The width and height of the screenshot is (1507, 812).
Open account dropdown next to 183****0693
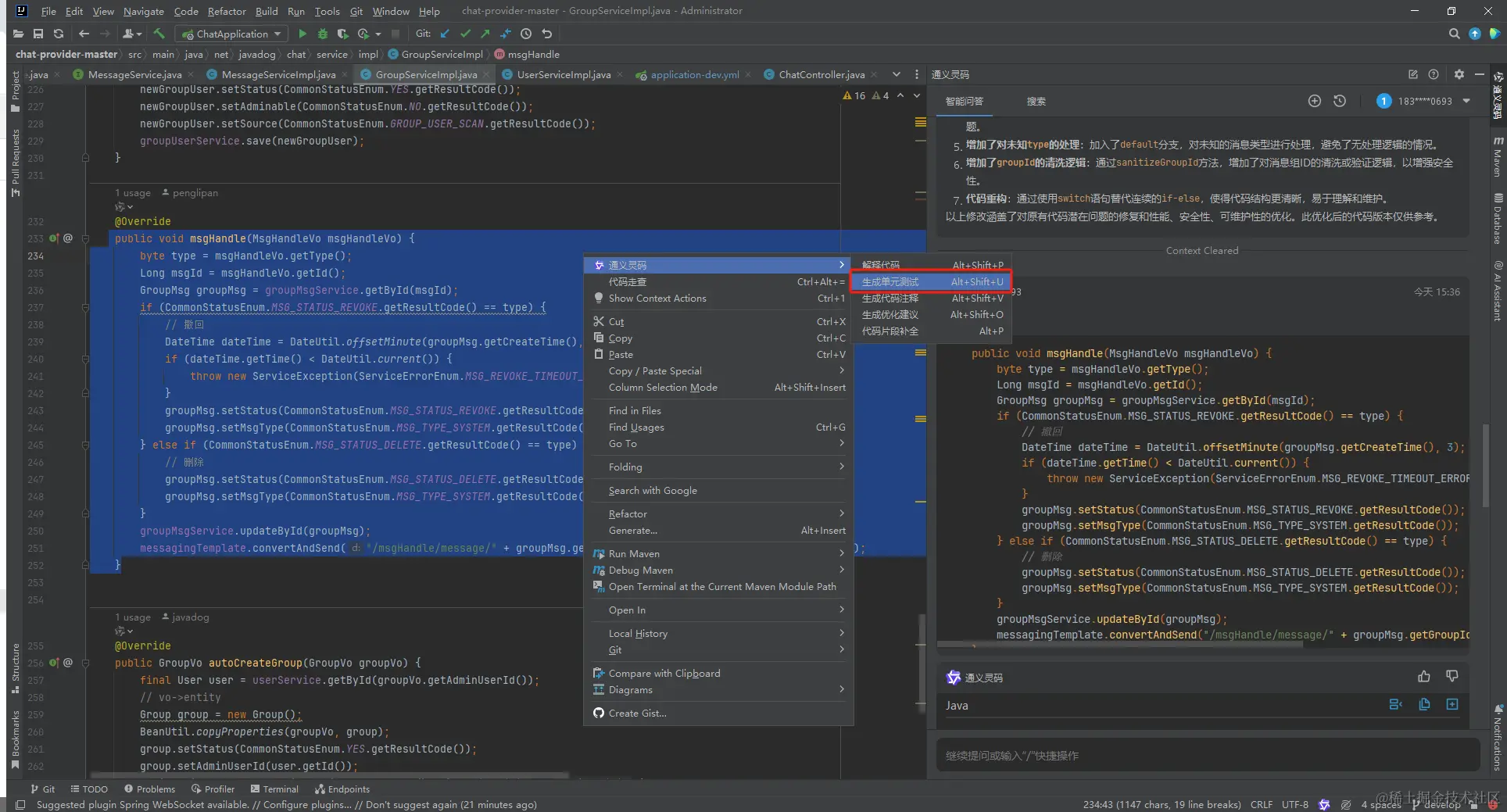coord(1466,101)
